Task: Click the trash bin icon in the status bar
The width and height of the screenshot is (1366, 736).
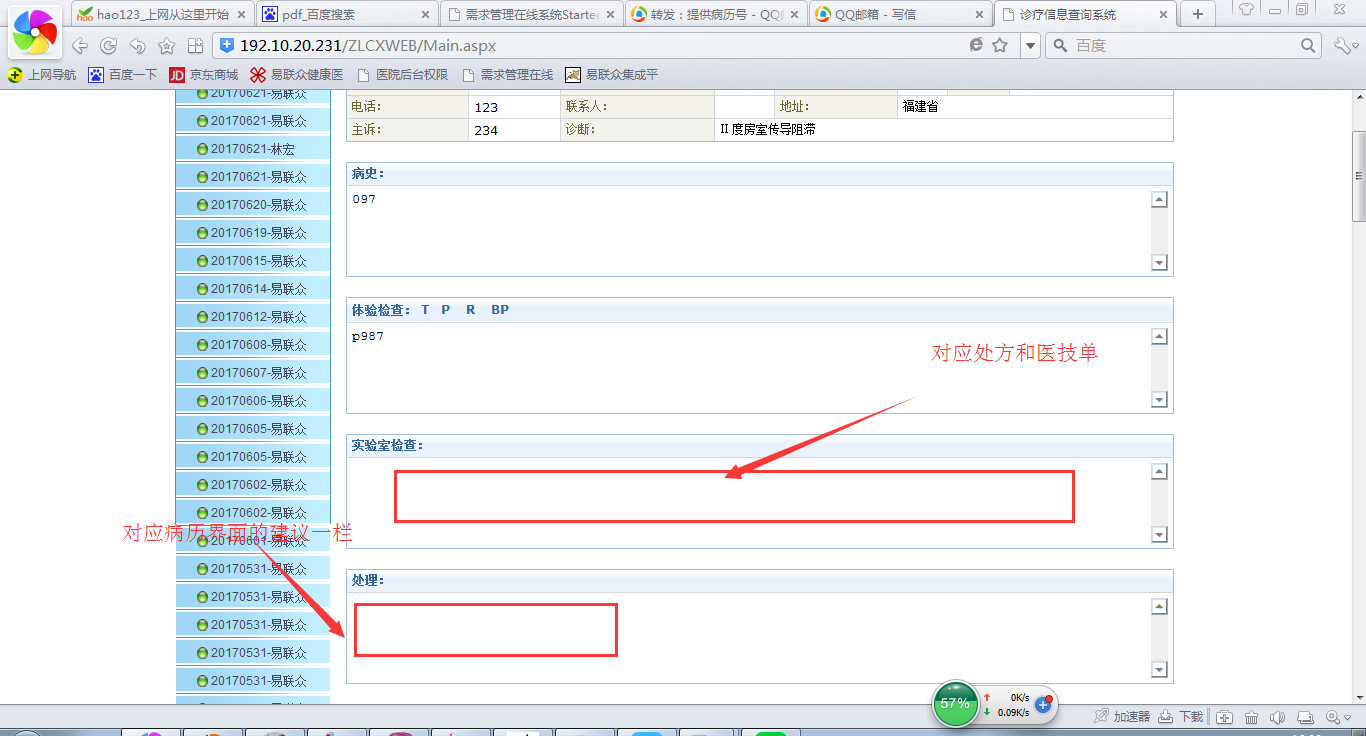Action: point(1252,717)
